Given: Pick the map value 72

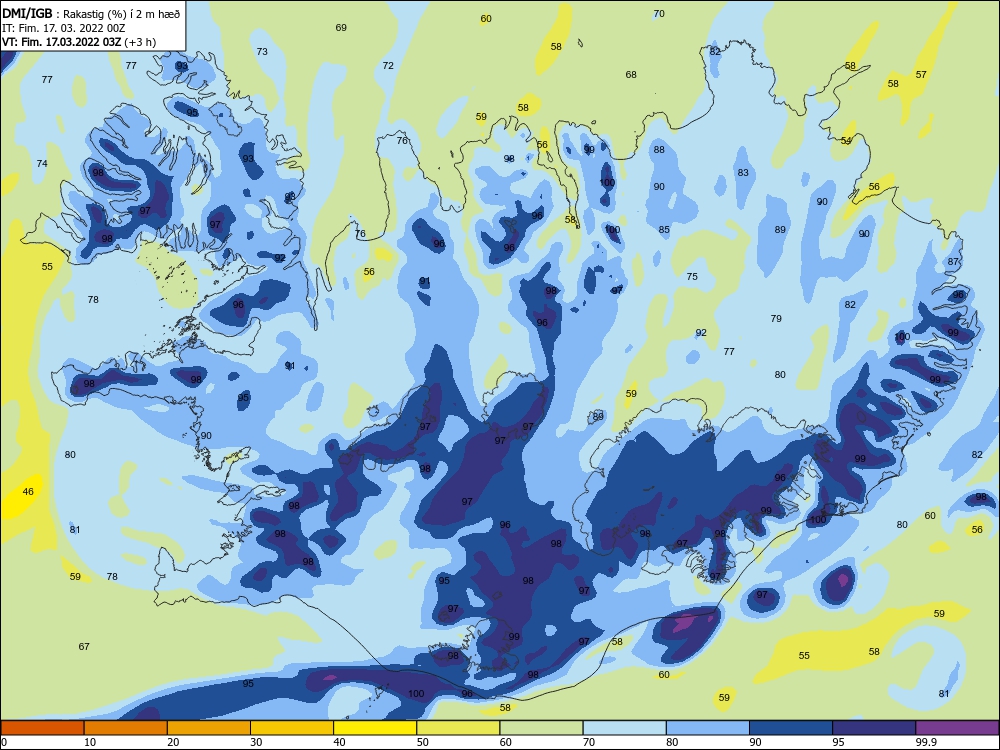Looking at the screenshot, I should (x=388, y=66).
